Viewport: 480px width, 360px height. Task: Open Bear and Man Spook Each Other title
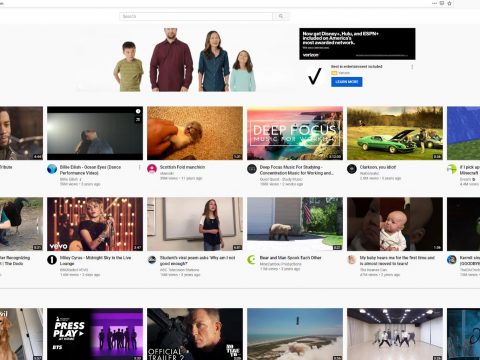pos(291,258)
